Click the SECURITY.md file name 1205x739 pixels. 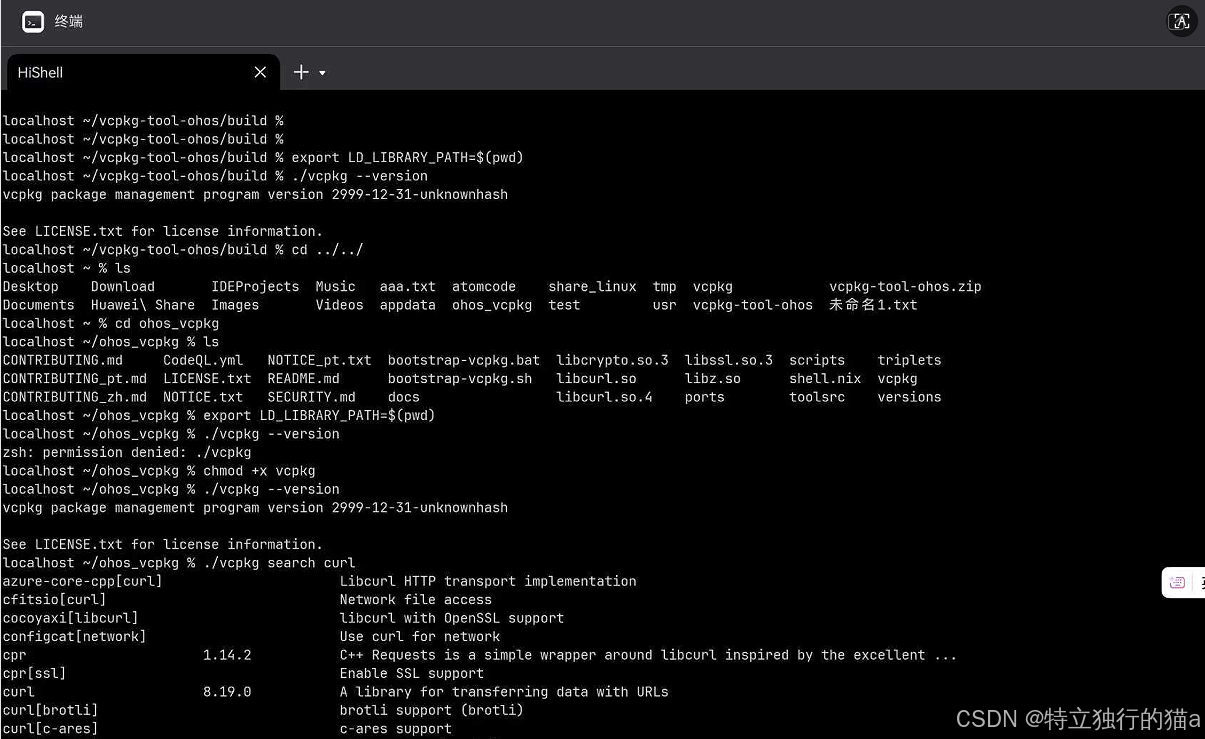click(312, 397)
